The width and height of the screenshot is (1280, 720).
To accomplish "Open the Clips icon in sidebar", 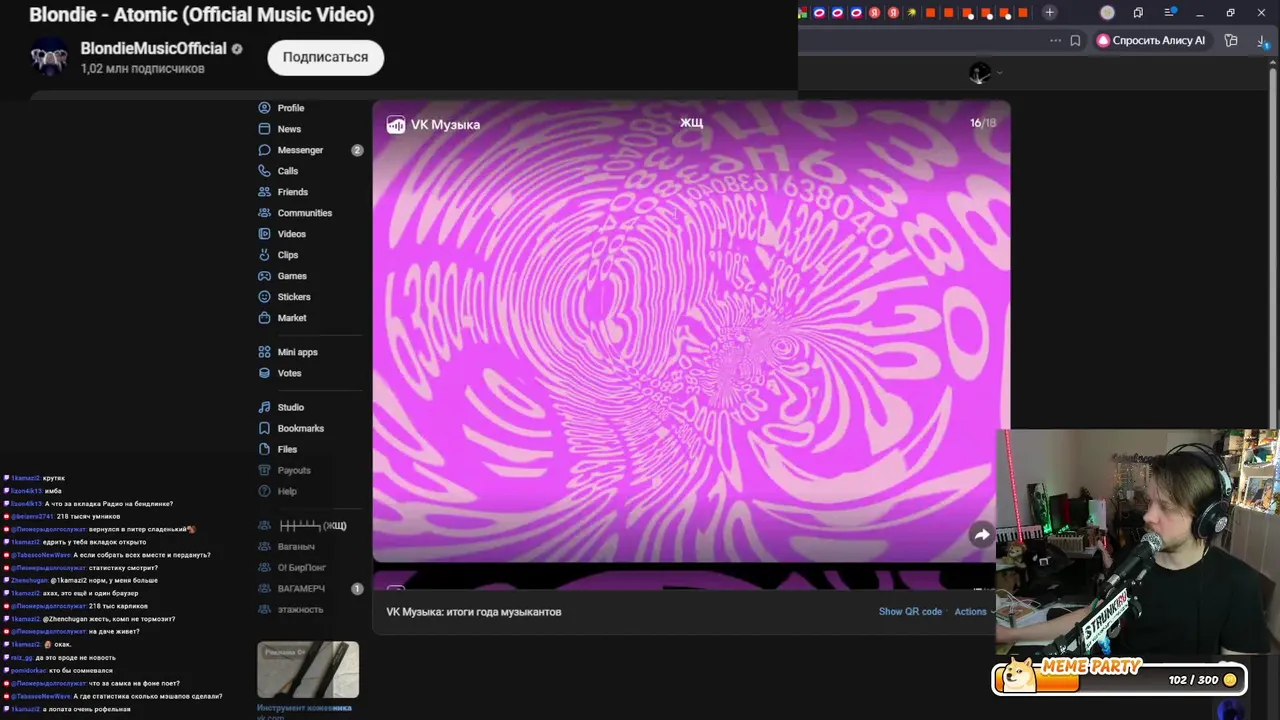I will tap(264, 255).
